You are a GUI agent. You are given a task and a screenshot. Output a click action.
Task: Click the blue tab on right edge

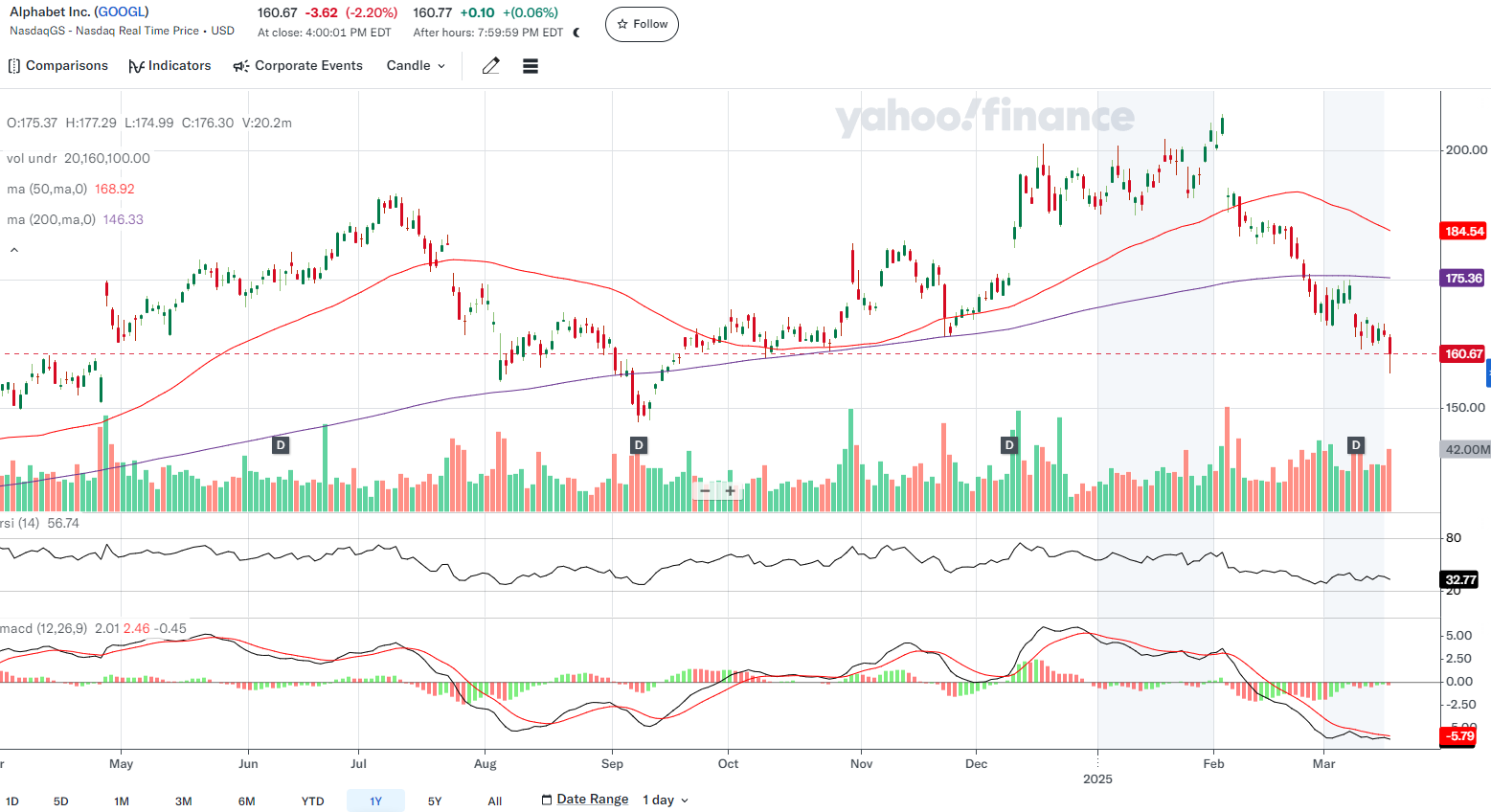pyautogui.click(x=1488, y=373)
